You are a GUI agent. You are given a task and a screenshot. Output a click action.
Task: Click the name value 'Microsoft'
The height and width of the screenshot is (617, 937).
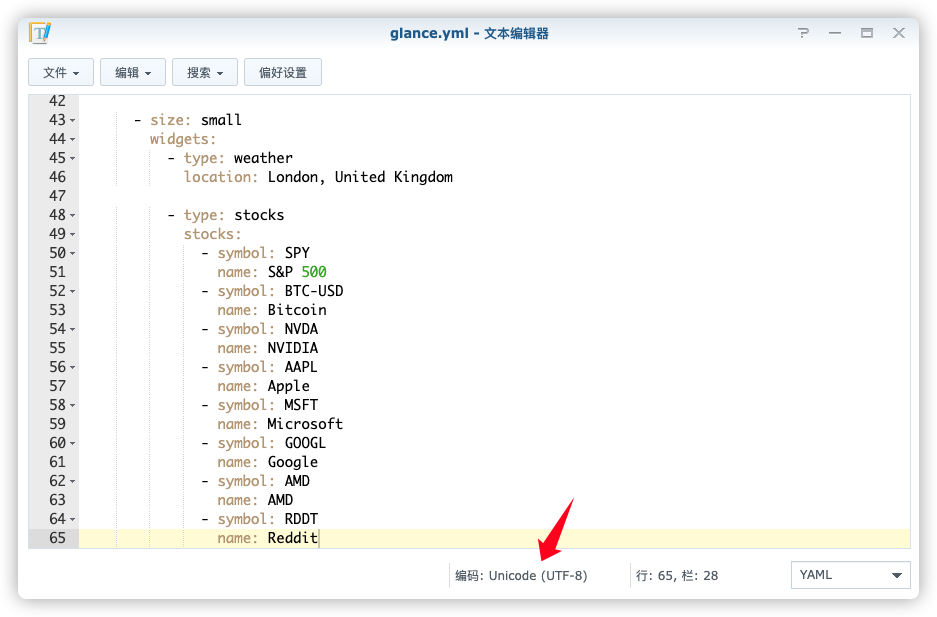(x=305, y=424)
